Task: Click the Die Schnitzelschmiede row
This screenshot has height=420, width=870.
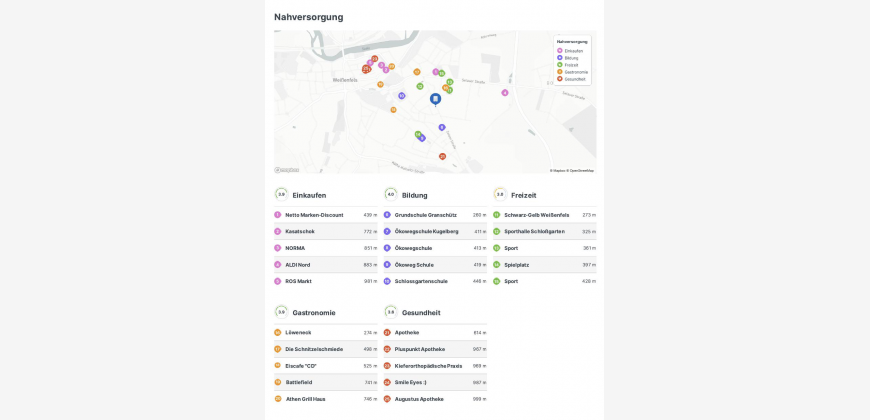Action: 326,349
